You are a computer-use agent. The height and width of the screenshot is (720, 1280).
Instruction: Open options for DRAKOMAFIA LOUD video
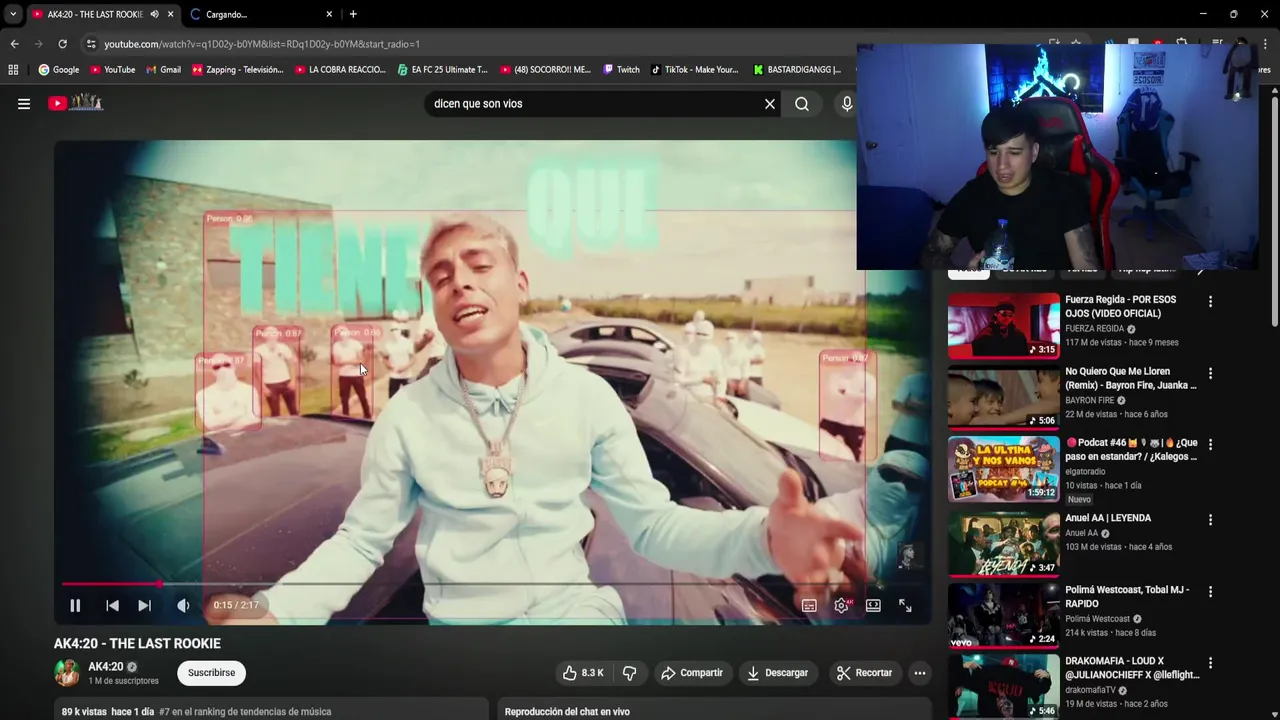[1210, 663]
